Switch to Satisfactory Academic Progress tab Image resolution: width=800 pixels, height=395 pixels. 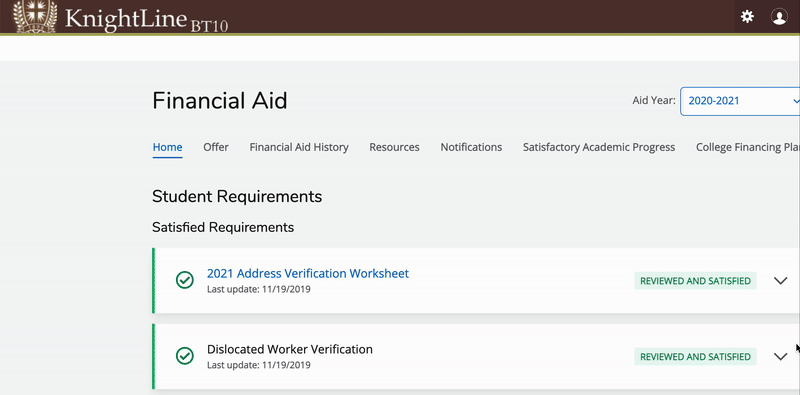[599, 147]
